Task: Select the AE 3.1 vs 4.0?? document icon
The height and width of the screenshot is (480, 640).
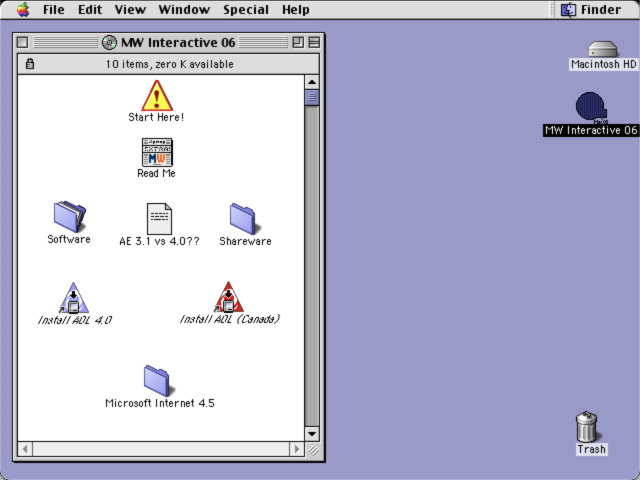Action: [159, 219]
